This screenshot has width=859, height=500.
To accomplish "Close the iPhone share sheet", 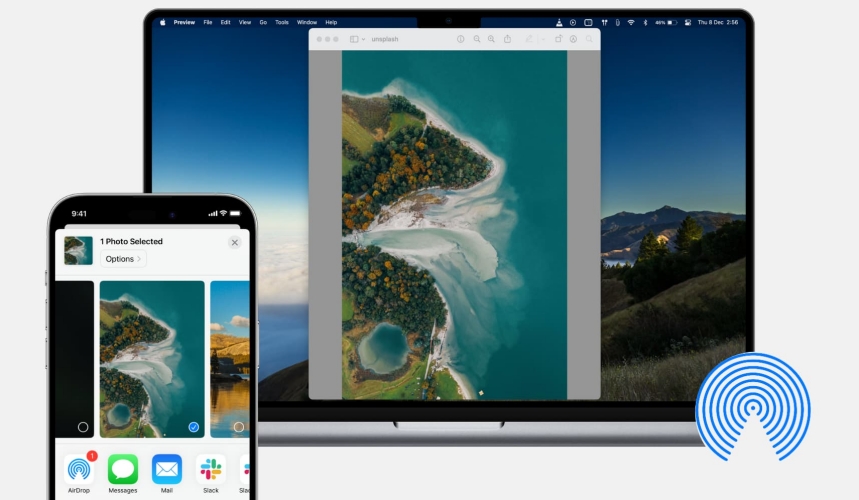I will click(234, 242).
